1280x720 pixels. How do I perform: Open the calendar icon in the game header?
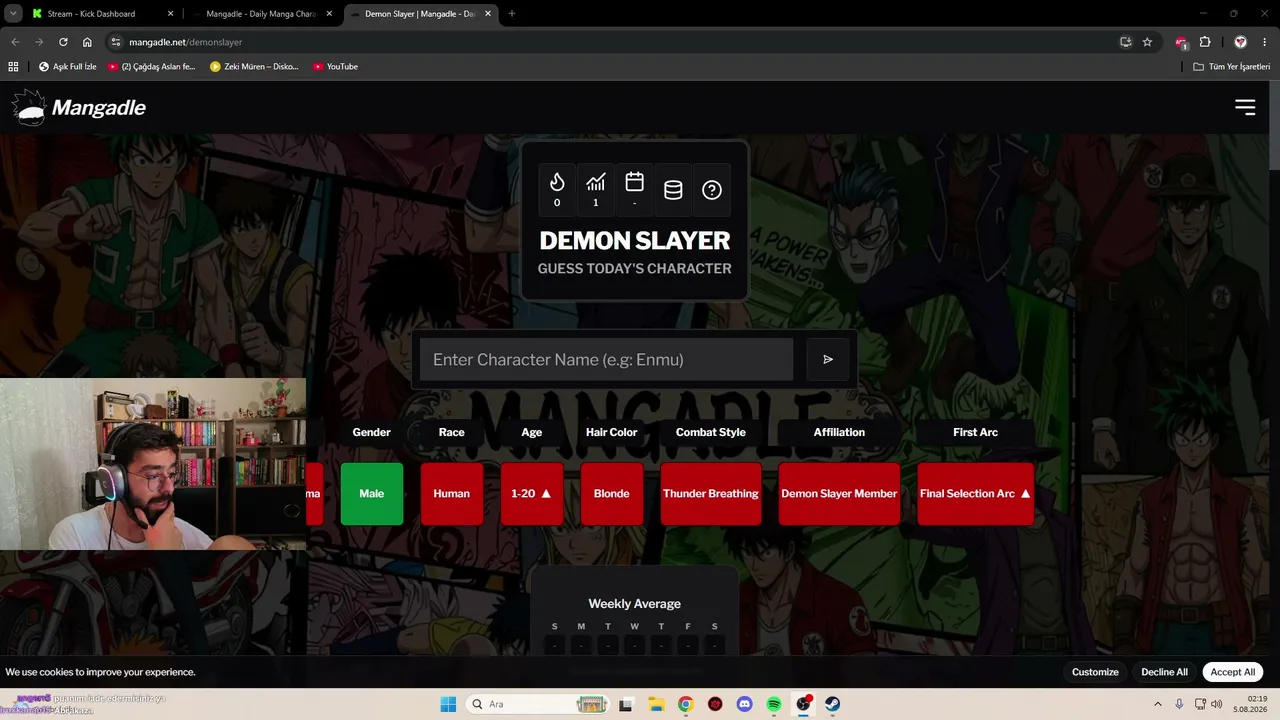[x=634, y=188]
